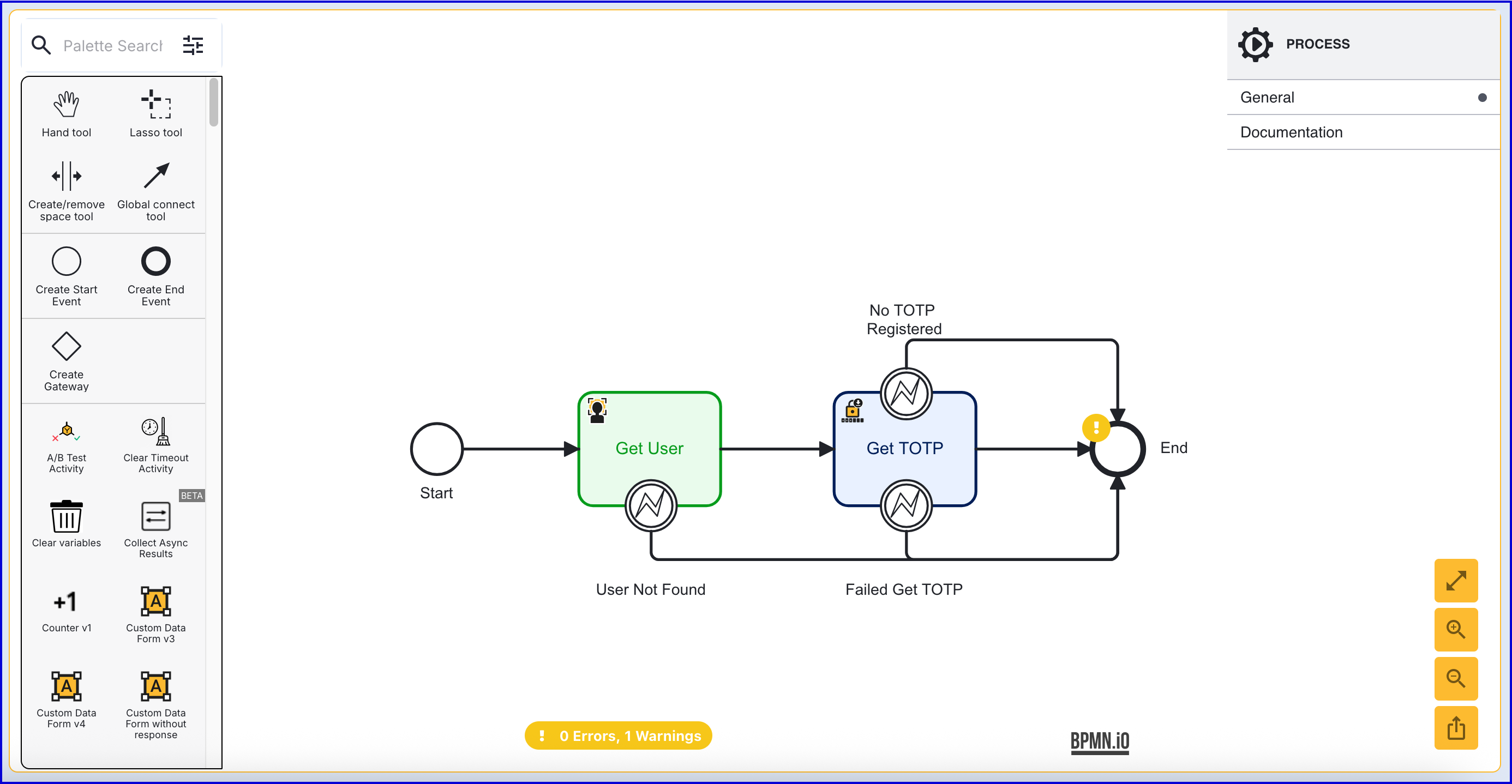Pick the Create/remove space tool
Screen dimensions: 1512x784
point(67,177)
